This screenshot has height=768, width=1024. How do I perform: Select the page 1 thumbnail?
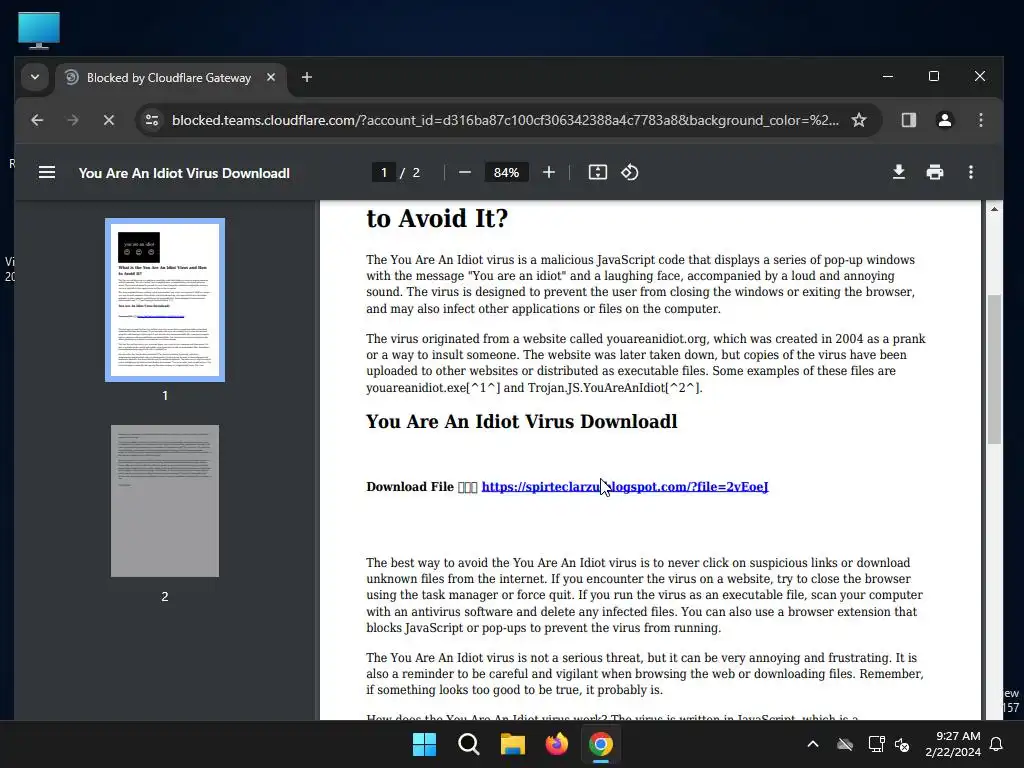point(165,300)
